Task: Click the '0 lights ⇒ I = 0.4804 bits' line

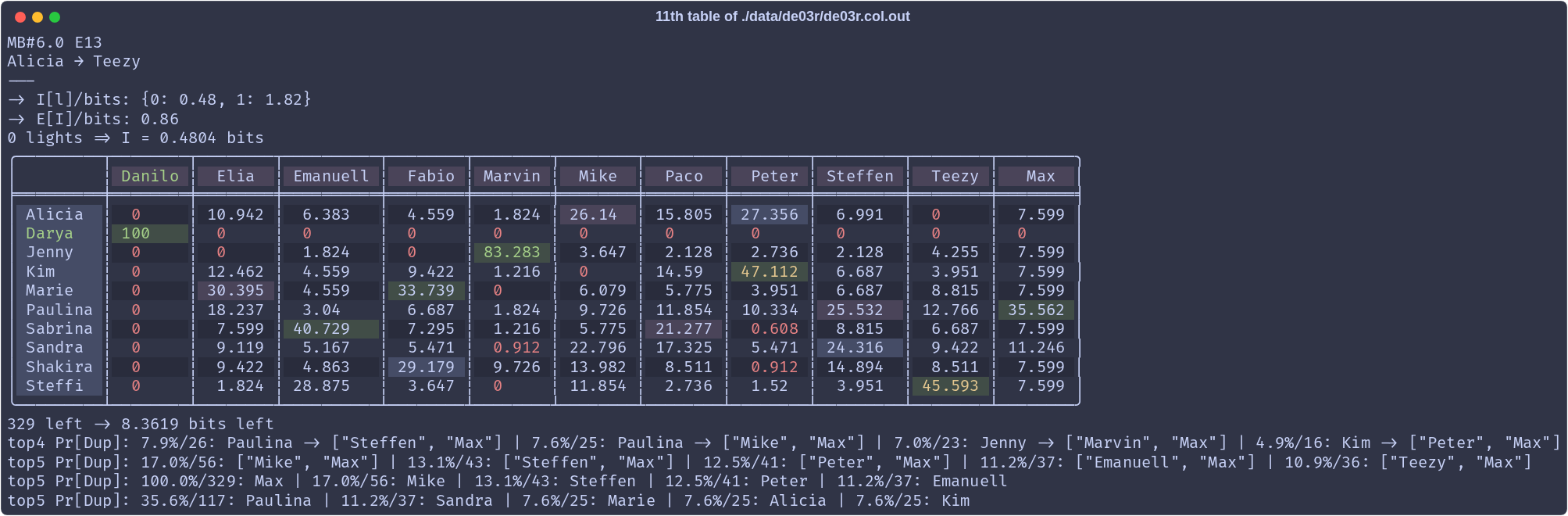Action: click(136, 138)
